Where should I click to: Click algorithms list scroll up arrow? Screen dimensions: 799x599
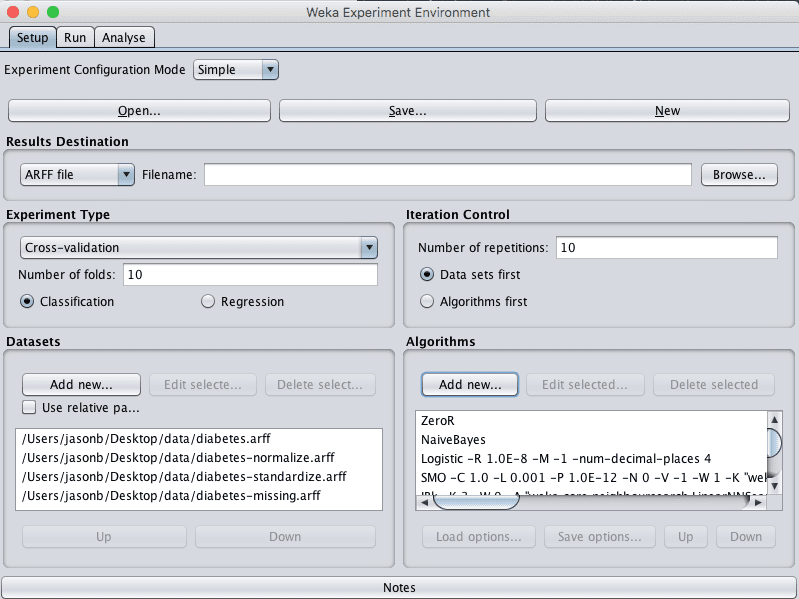(775, 420)
